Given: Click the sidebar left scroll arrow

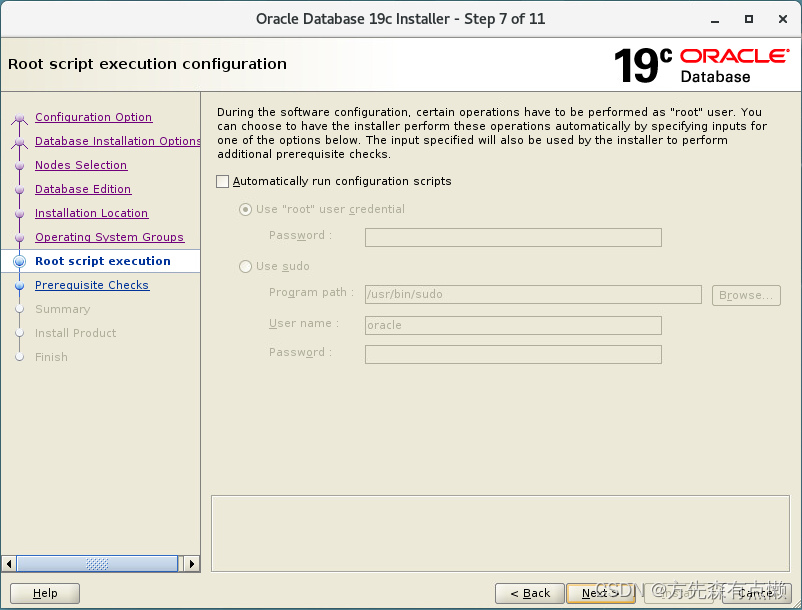Looking at the screenshot, I should (9, 564).
